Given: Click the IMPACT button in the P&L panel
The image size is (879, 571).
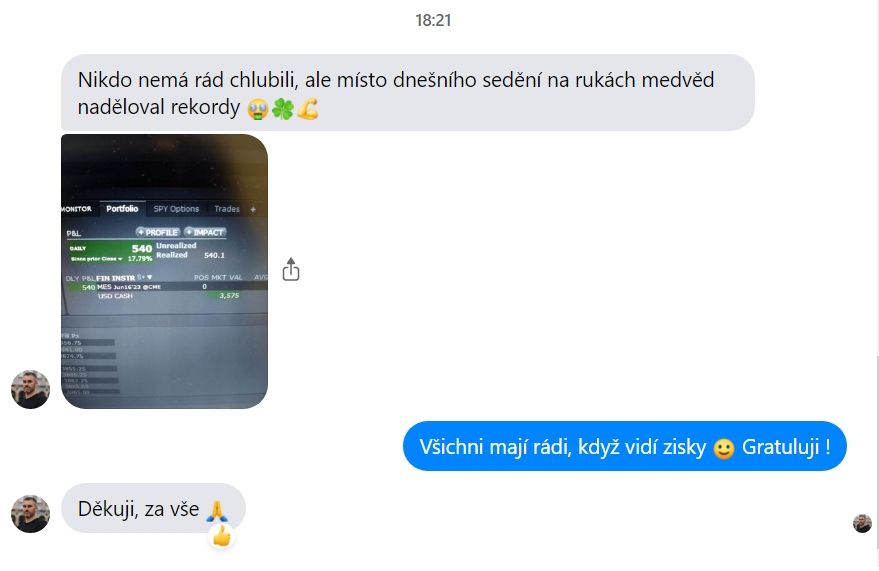Looking at the screenshot, I should (205, 232).
